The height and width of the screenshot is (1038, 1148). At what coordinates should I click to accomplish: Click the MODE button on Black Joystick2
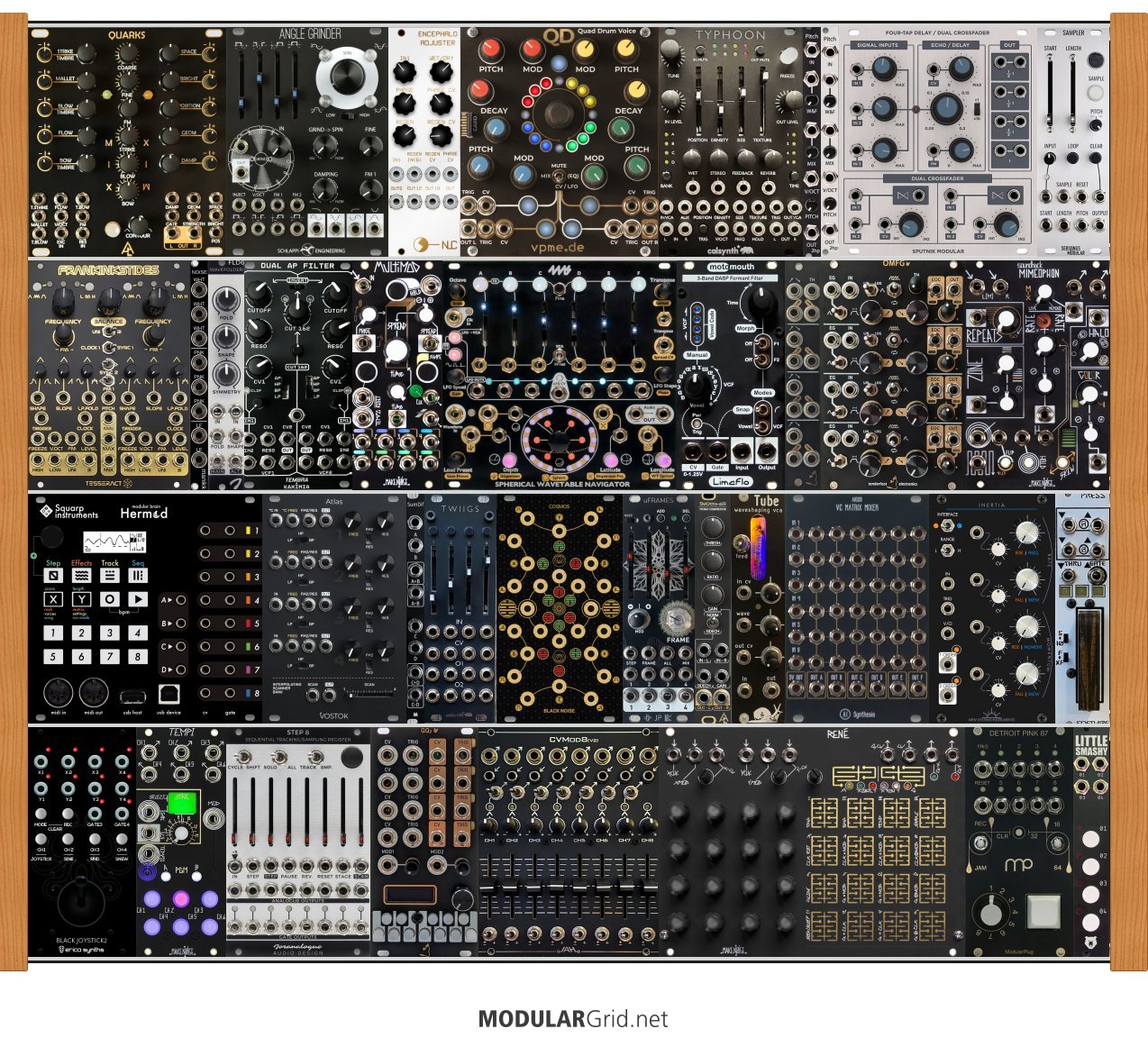(41, 814)
